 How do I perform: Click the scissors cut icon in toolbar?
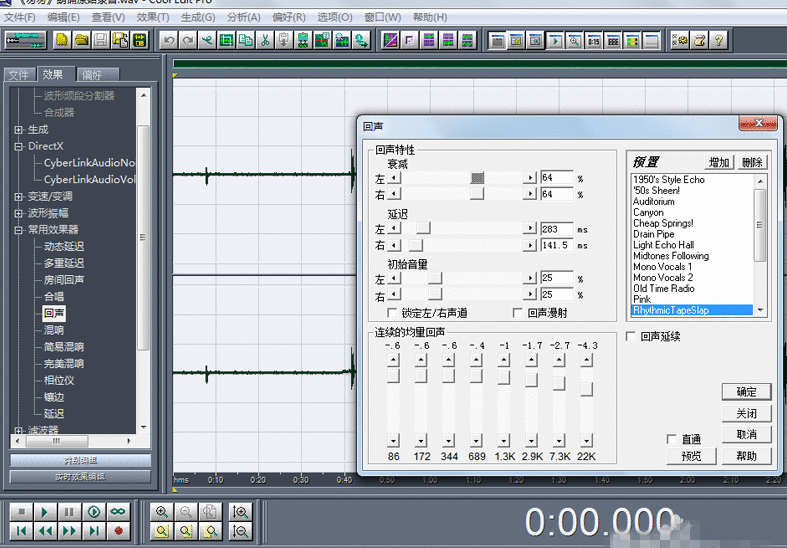click(265, 40)
